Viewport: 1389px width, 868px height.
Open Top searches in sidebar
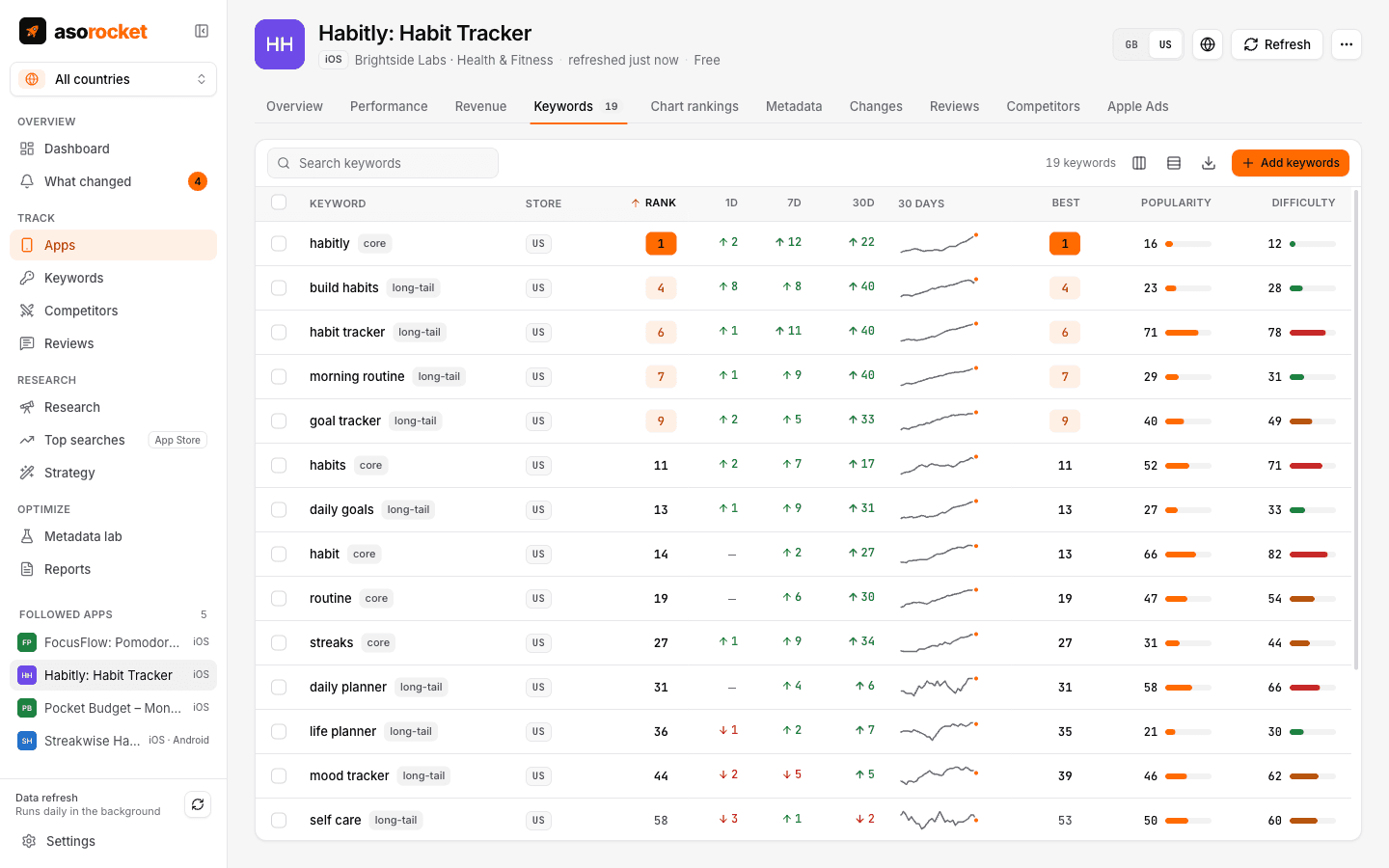tap(113, 440)
